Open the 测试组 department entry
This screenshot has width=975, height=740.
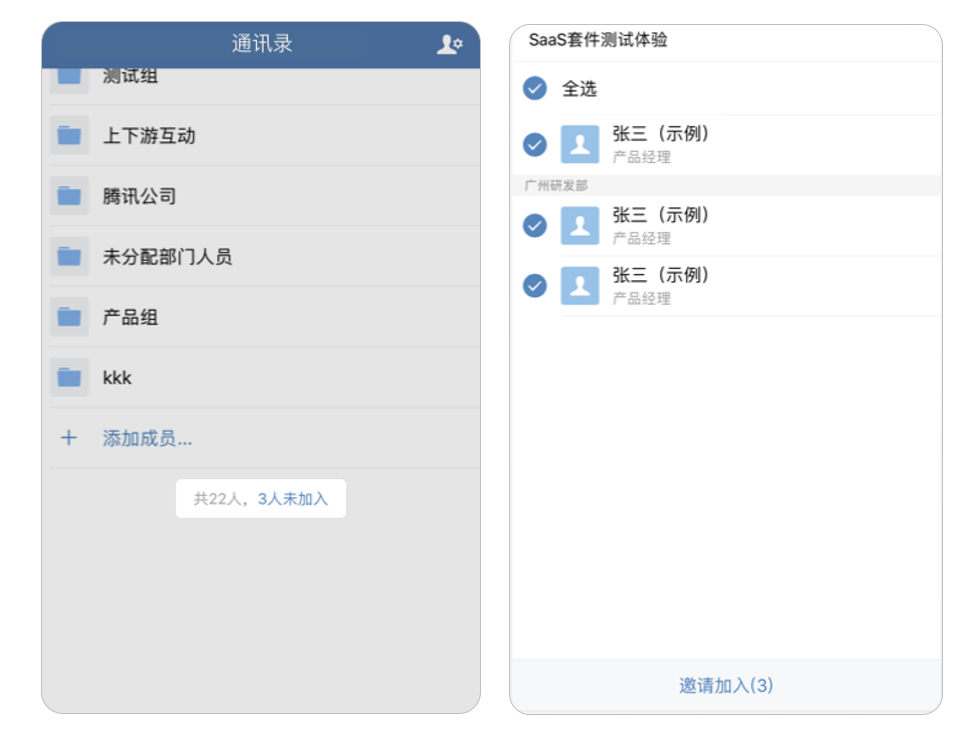click(200, 75)
